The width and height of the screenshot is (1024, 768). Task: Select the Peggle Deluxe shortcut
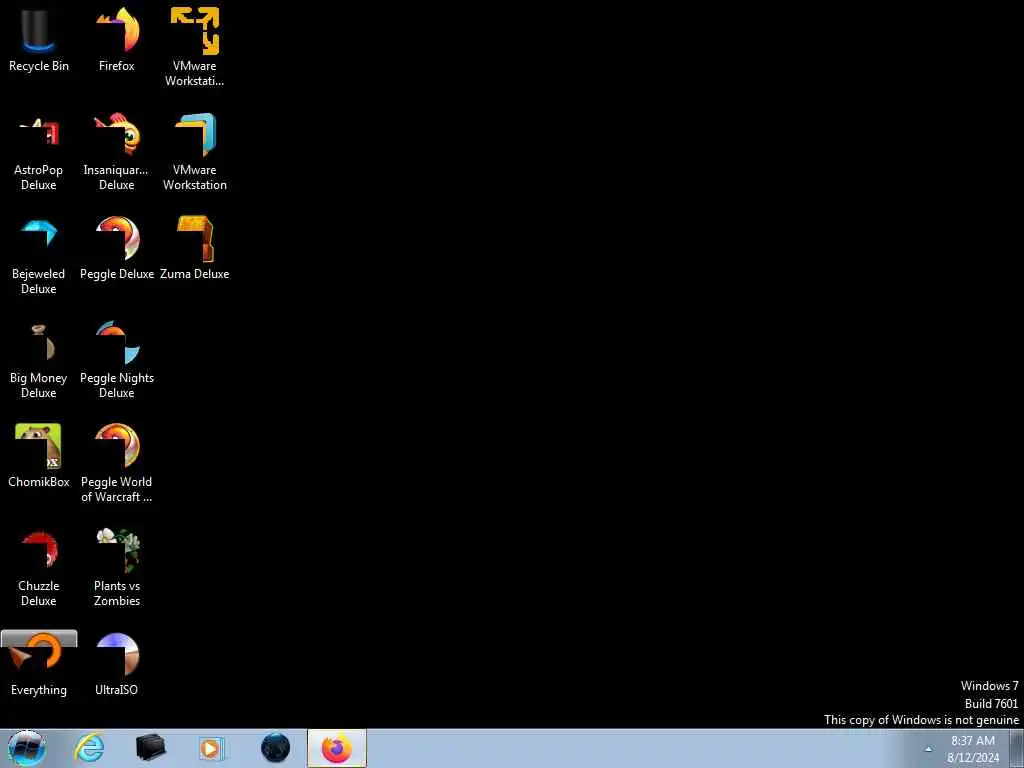coord(117,248)
